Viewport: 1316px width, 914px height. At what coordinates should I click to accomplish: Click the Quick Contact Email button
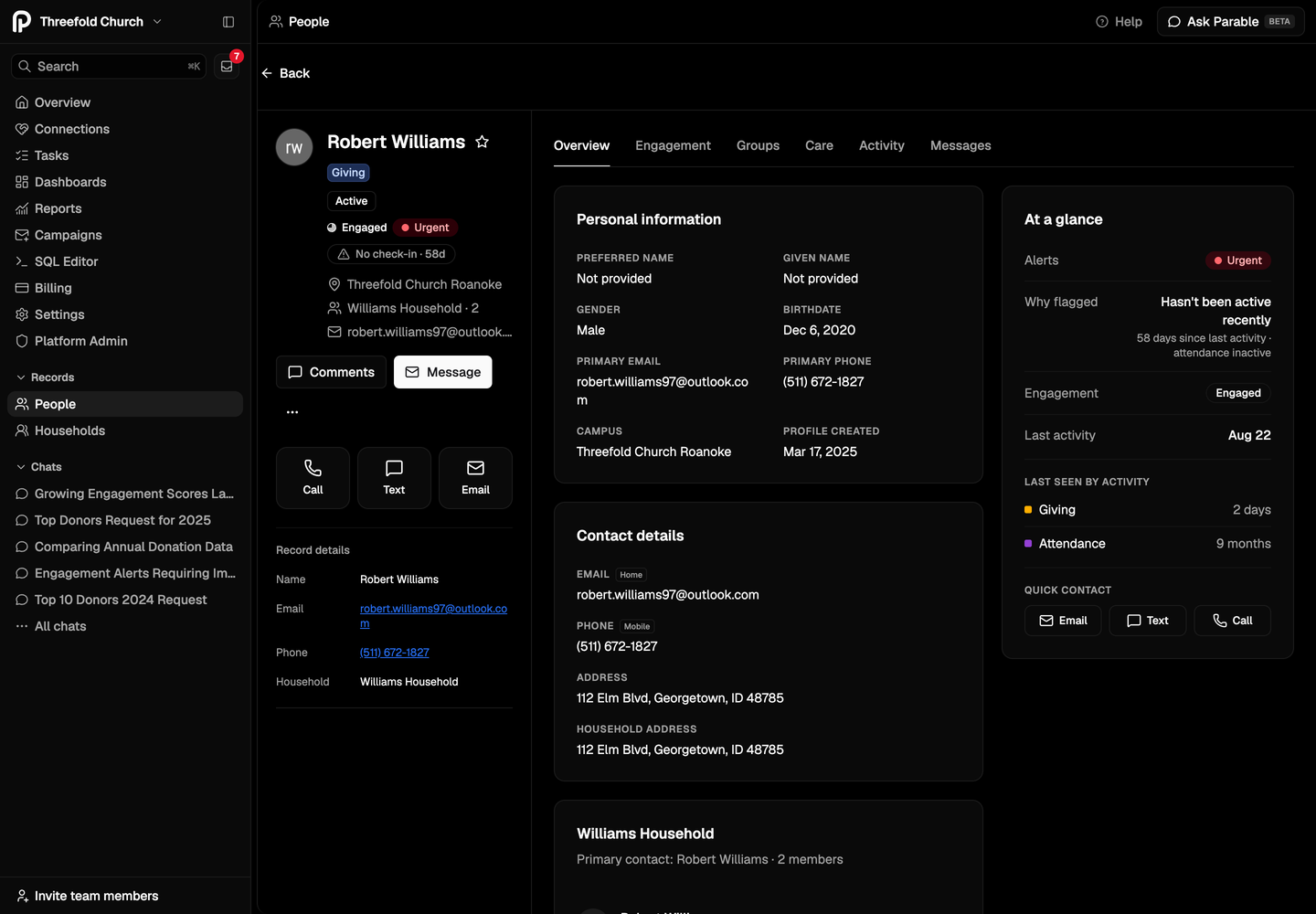pos(1063,621)
